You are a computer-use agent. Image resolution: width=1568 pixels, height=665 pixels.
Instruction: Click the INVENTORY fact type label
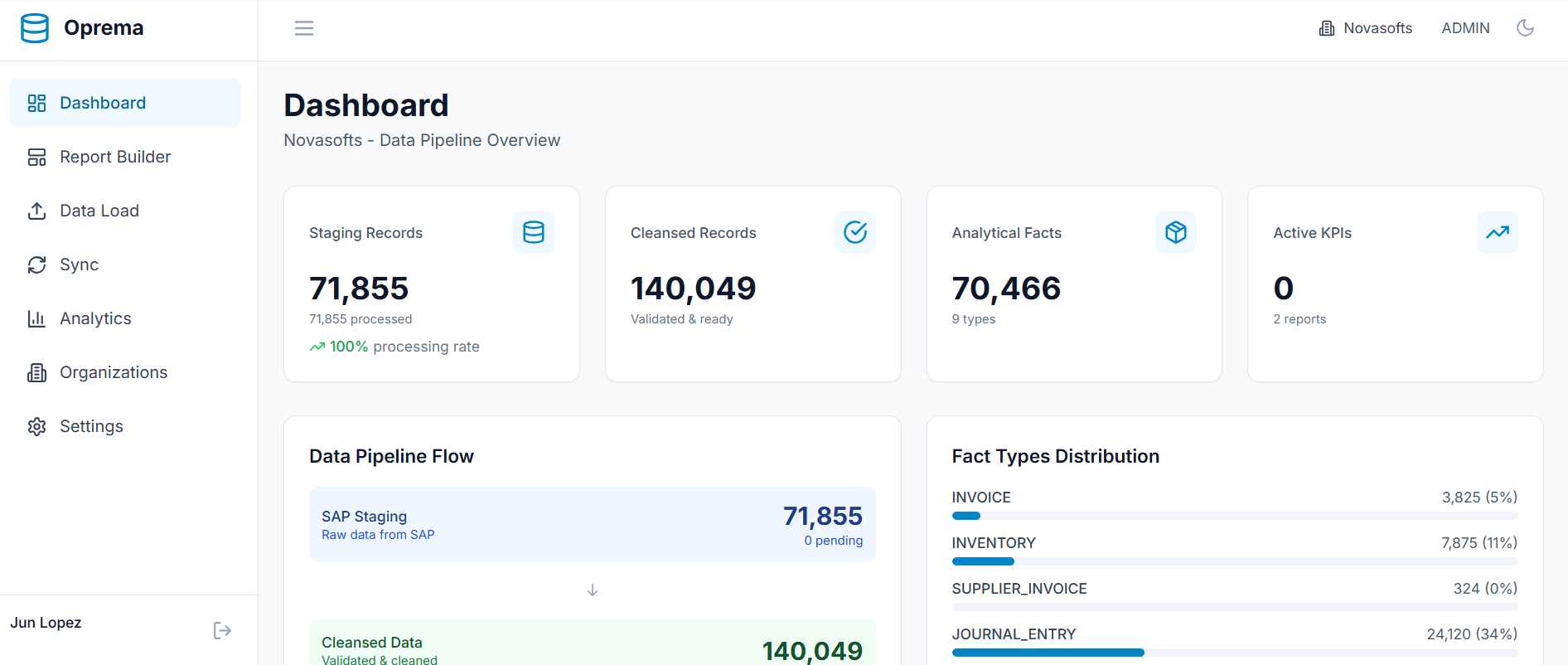point(994,543)
